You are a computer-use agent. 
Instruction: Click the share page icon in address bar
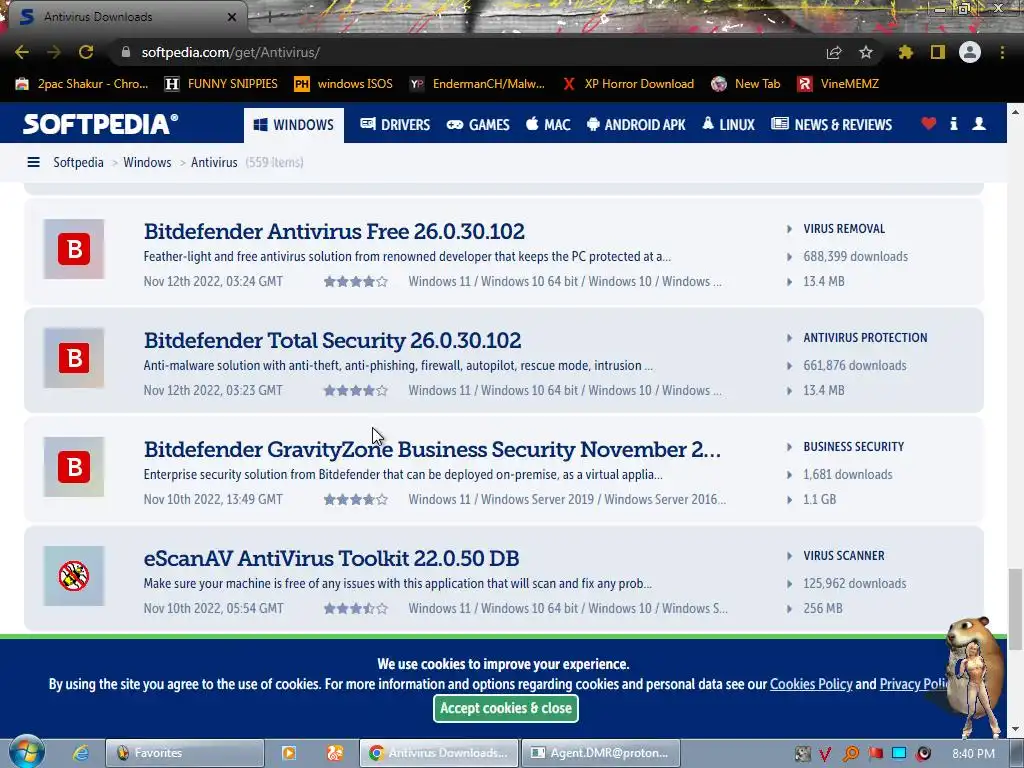(x=834, y=53)
